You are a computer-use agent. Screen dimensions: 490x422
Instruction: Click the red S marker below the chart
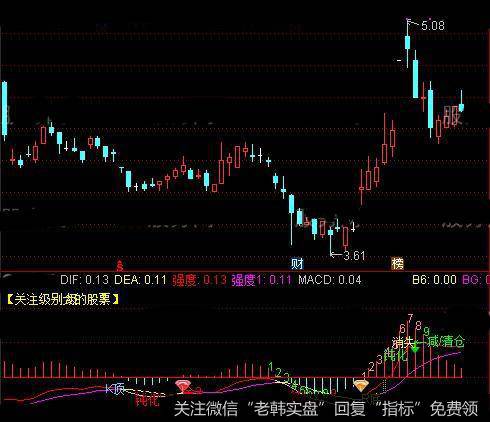(x=120, y=266)
